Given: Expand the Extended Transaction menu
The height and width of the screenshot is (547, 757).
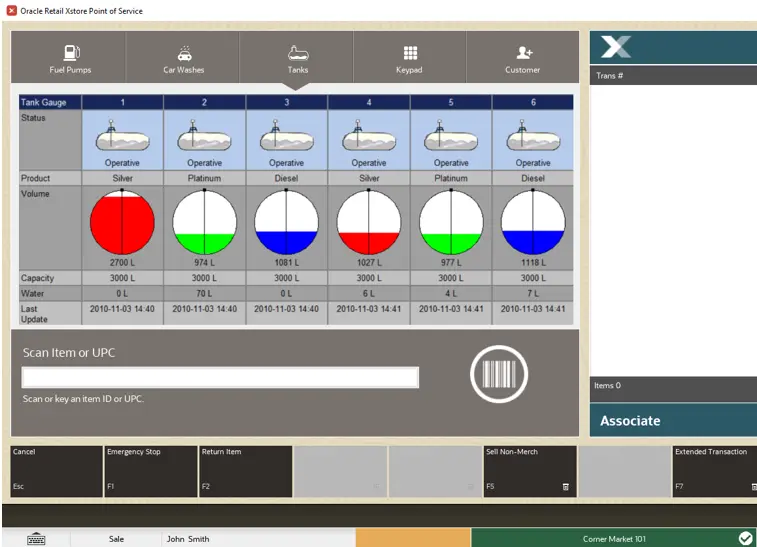Looking at the screenshot, I should tap(714, 470).
